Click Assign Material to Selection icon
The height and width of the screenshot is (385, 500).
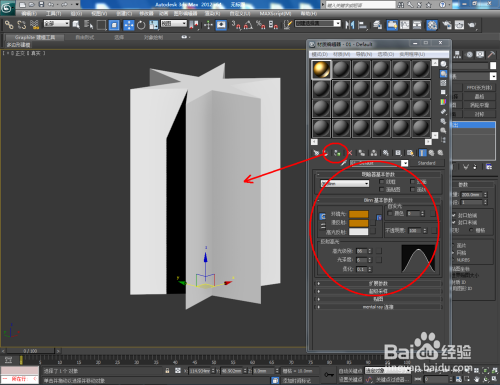(337, 153)
